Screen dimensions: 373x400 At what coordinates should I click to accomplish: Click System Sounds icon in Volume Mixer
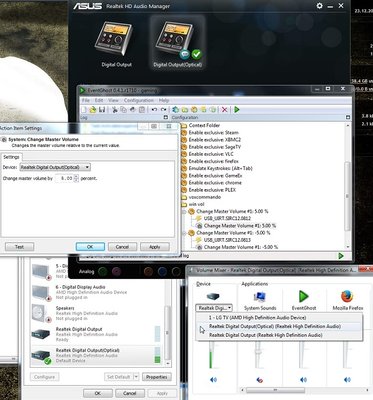click(259, 296)
